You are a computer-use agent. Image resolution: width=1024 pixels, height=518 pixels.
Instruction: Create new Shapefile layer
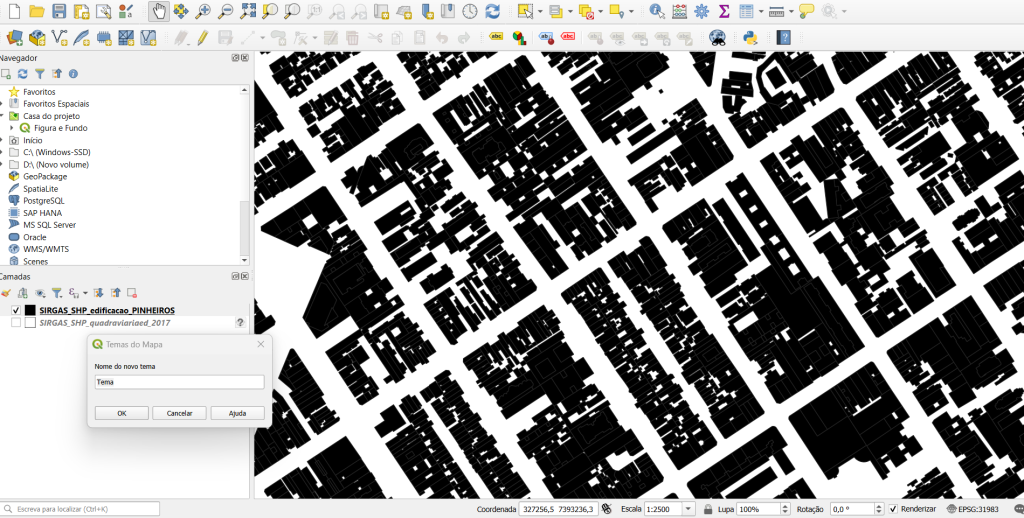59,37
